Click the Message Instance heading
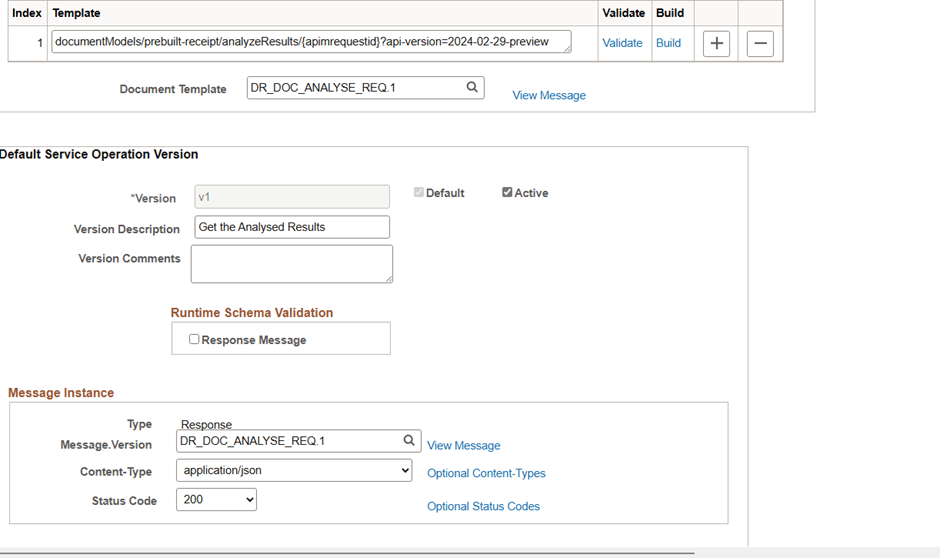The height and width of the screenshot is (558, 940). click(61, 393)
